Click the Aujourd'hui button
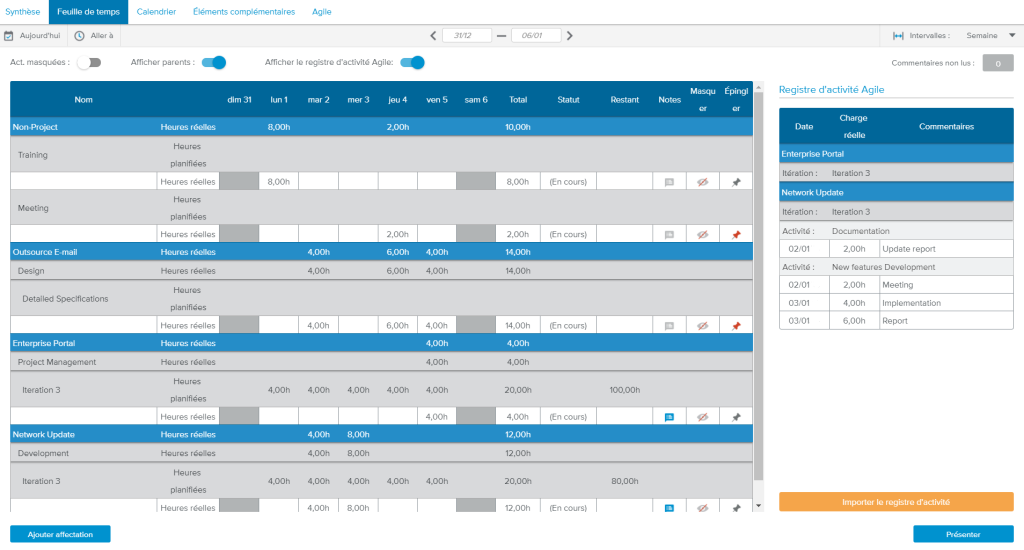Screen dimensions: 1024x550 click(32, 36)
